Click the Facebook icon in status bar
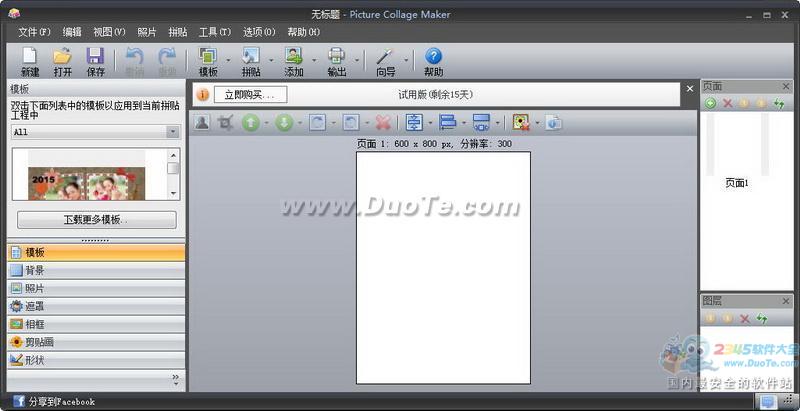 19,401
